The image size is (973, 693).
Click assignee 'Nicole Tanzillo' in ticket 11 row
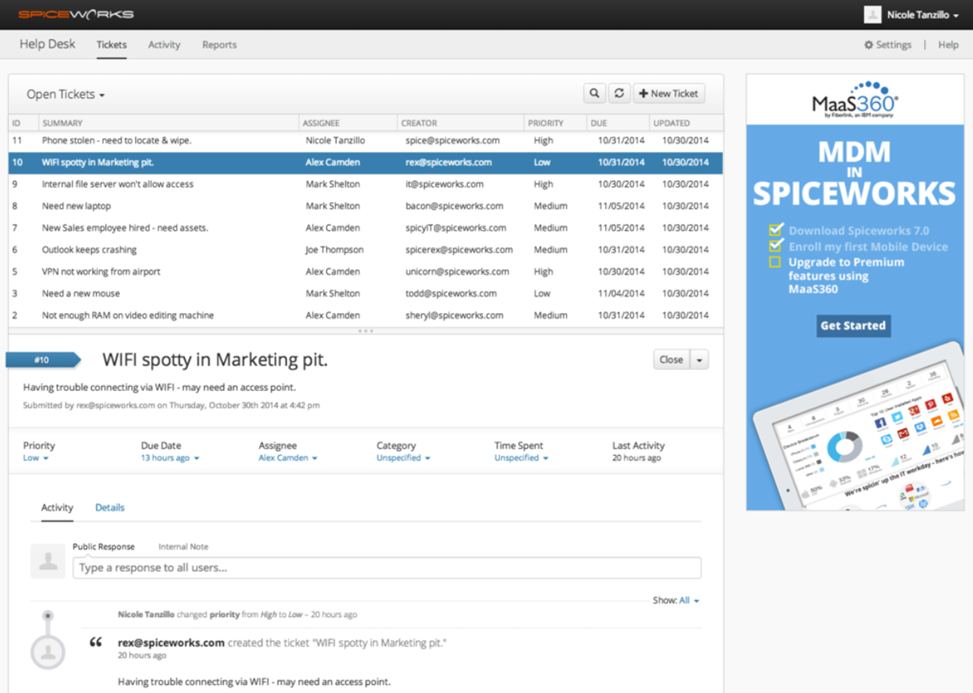coord(335,141)
